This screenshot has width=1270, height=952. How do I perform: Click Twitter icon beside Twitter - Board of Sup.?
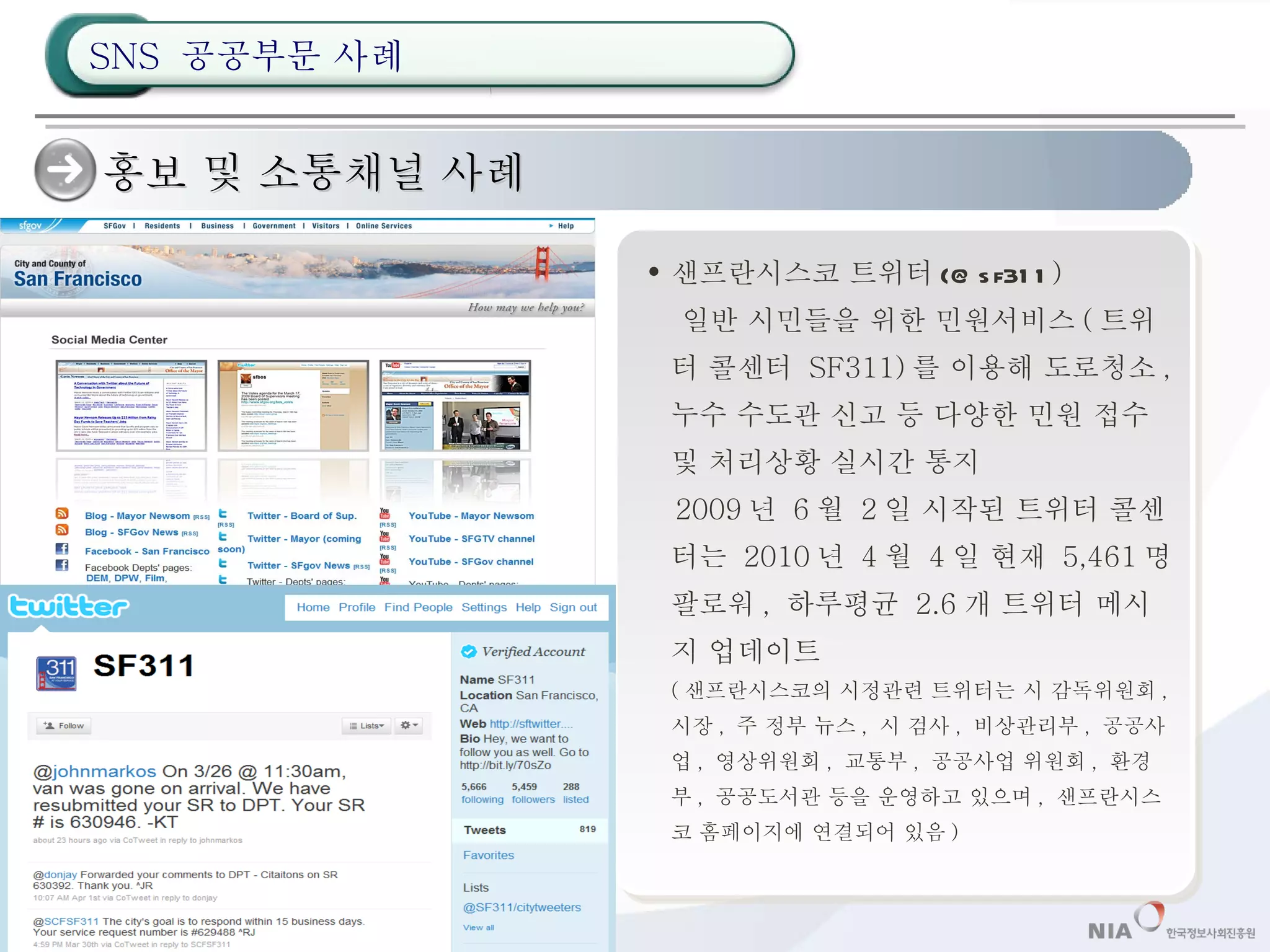(x=223, y=514)
